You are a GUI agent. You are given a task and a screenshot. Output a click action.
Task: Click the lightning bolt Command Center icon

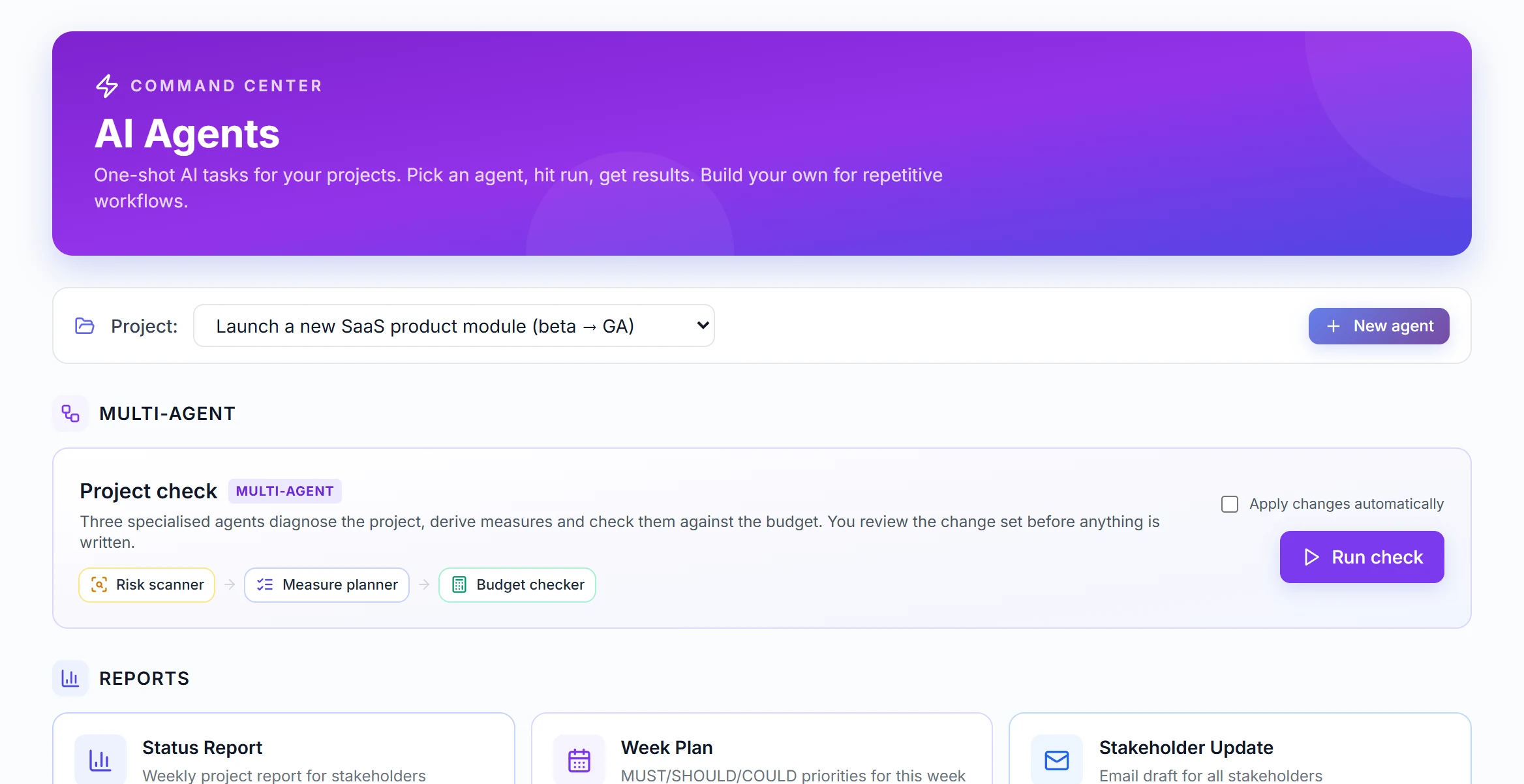pyautogui.click(x=107, y=86)
